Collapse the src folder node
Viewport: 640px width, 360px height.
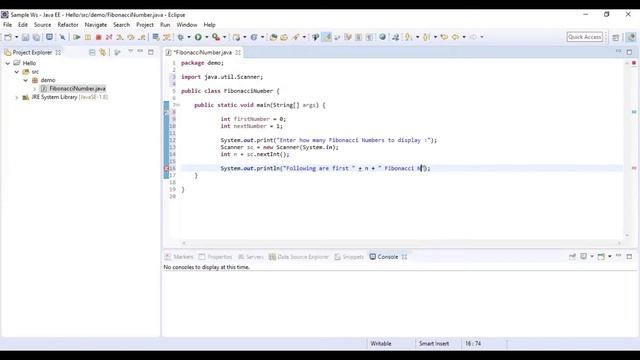(17, 72)
